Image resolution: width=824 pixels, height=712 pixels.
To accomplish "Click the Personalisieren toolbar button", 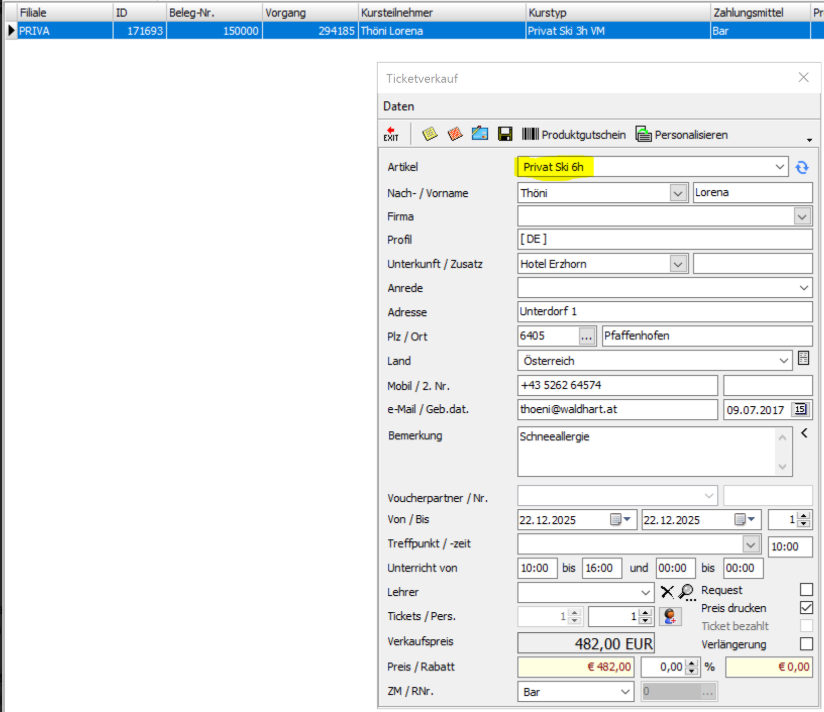I will [x=681, y=134].
